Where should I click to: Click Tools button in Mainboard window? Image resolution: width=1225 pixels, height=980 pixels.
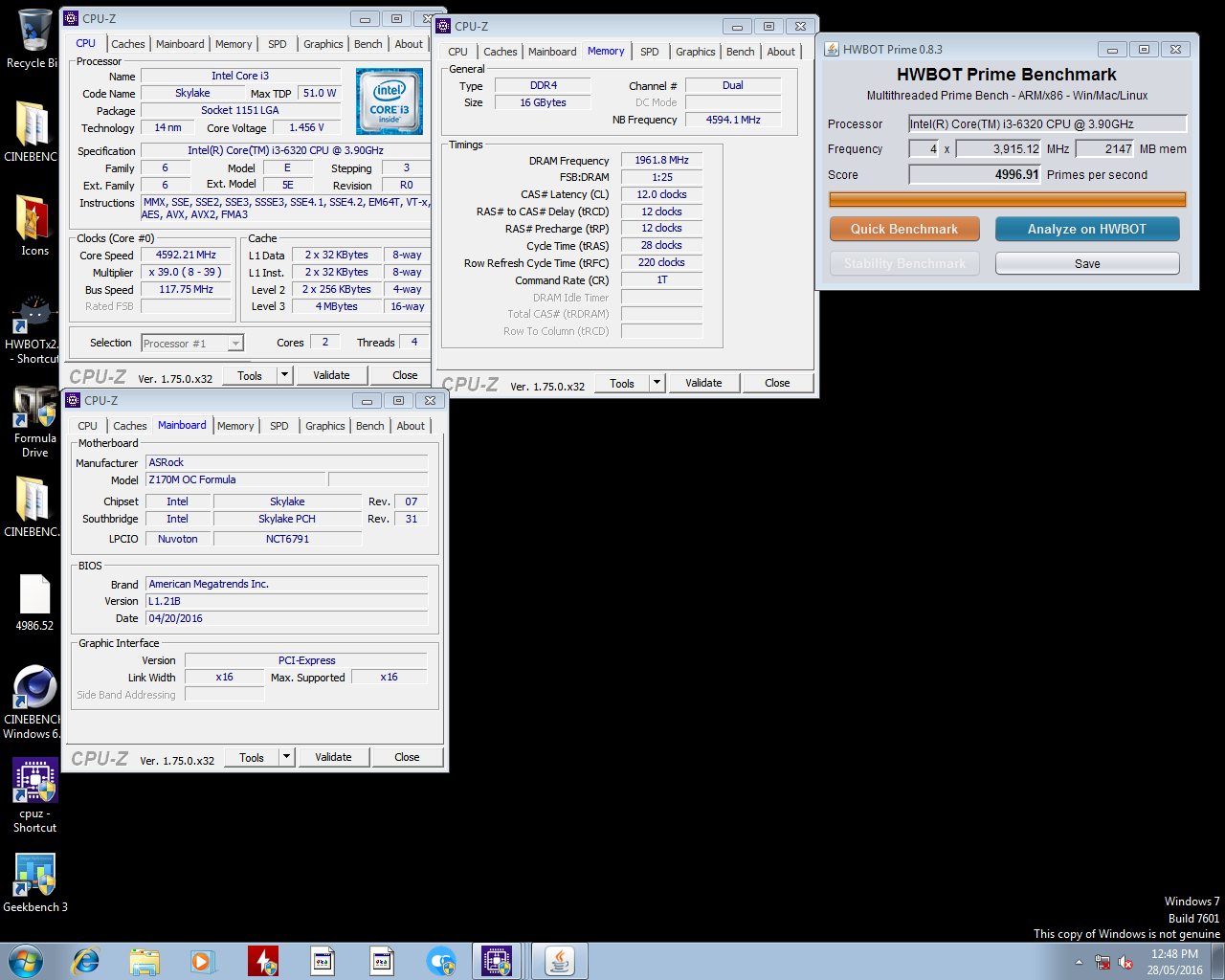click(252, 757)
